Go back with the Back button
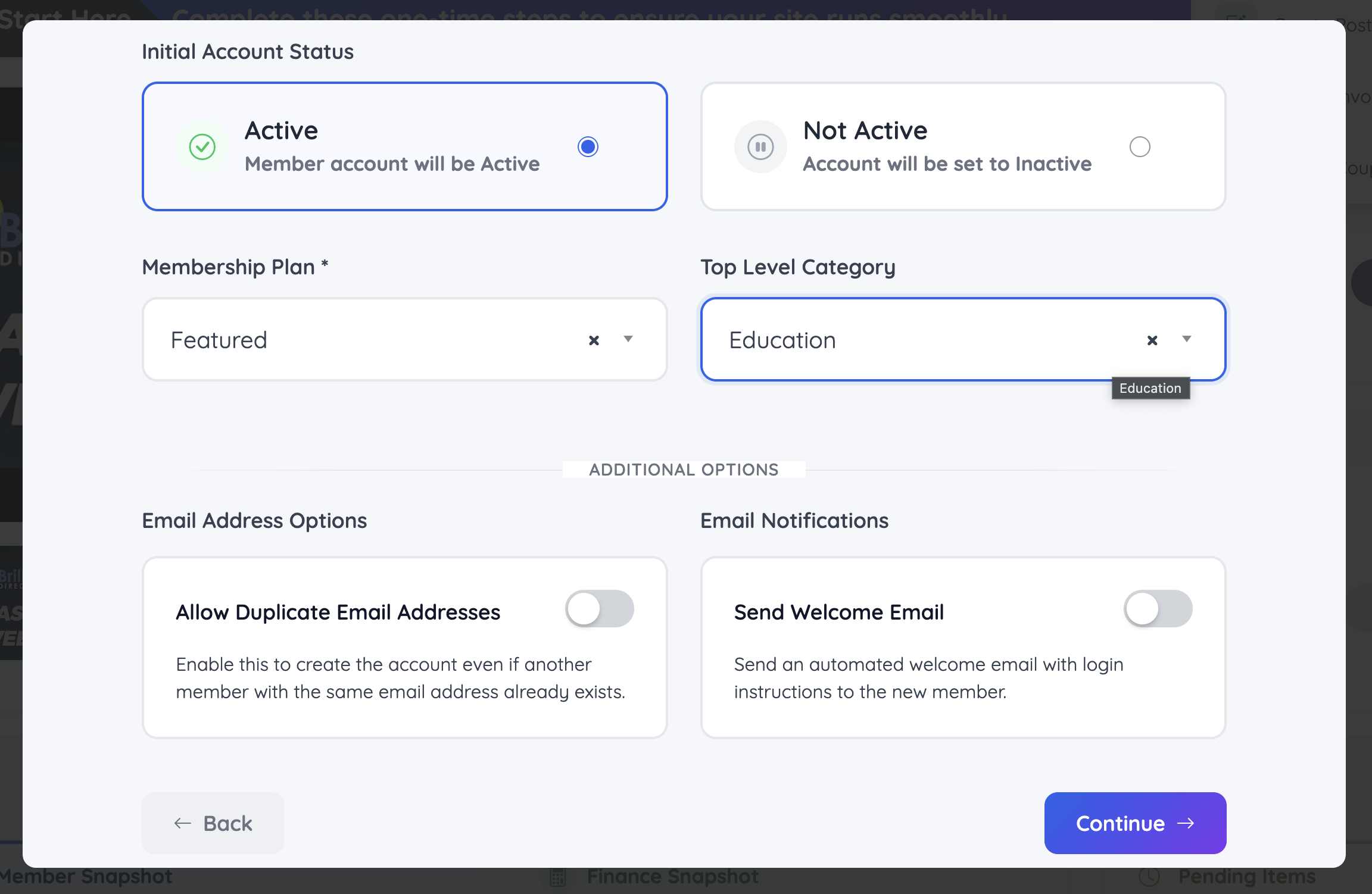1372x894 pixels. [213, 823]
